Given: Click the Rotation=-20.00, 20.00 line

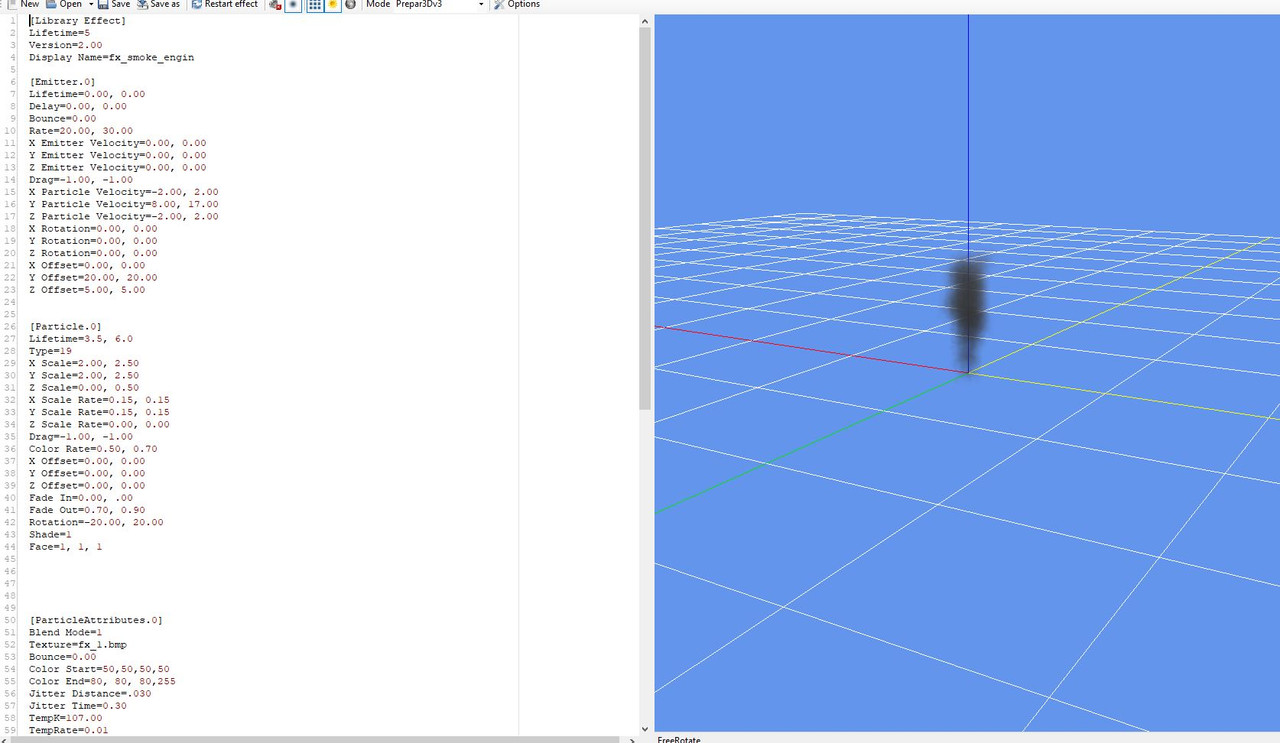Looking at the screenshot, I should click(x=96, y=522).
